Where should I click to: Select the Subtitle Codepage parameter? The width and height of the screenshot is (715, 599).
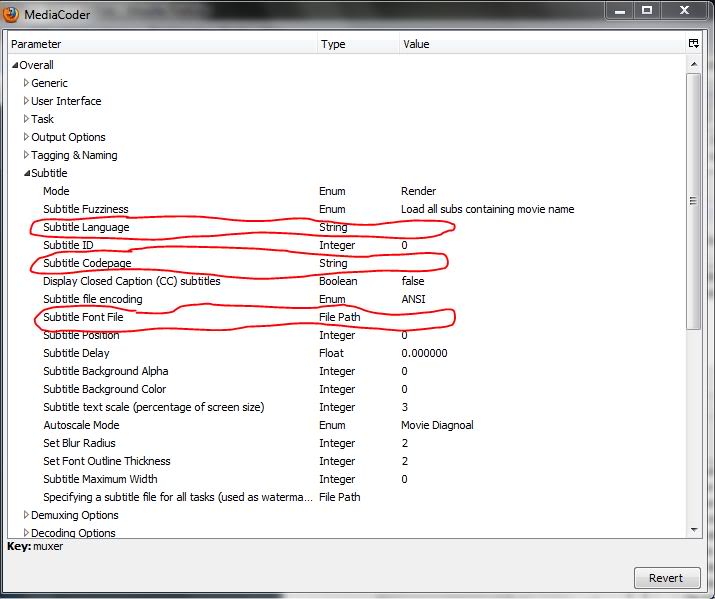tap(87, 263)
